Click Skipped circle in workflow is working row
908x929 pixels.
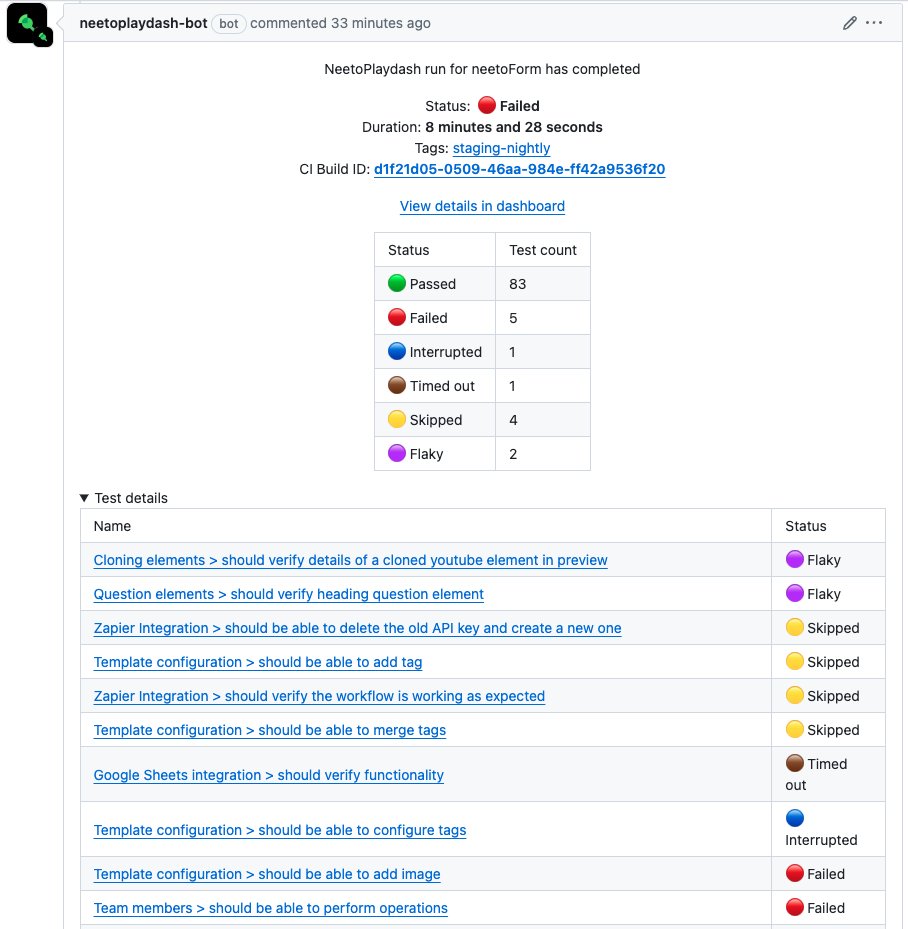(794, 696)
